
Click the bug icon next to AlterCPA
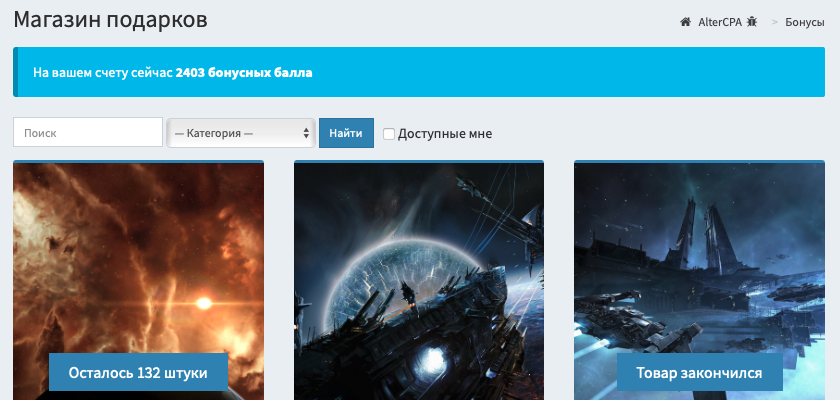(x=752, y=22)
